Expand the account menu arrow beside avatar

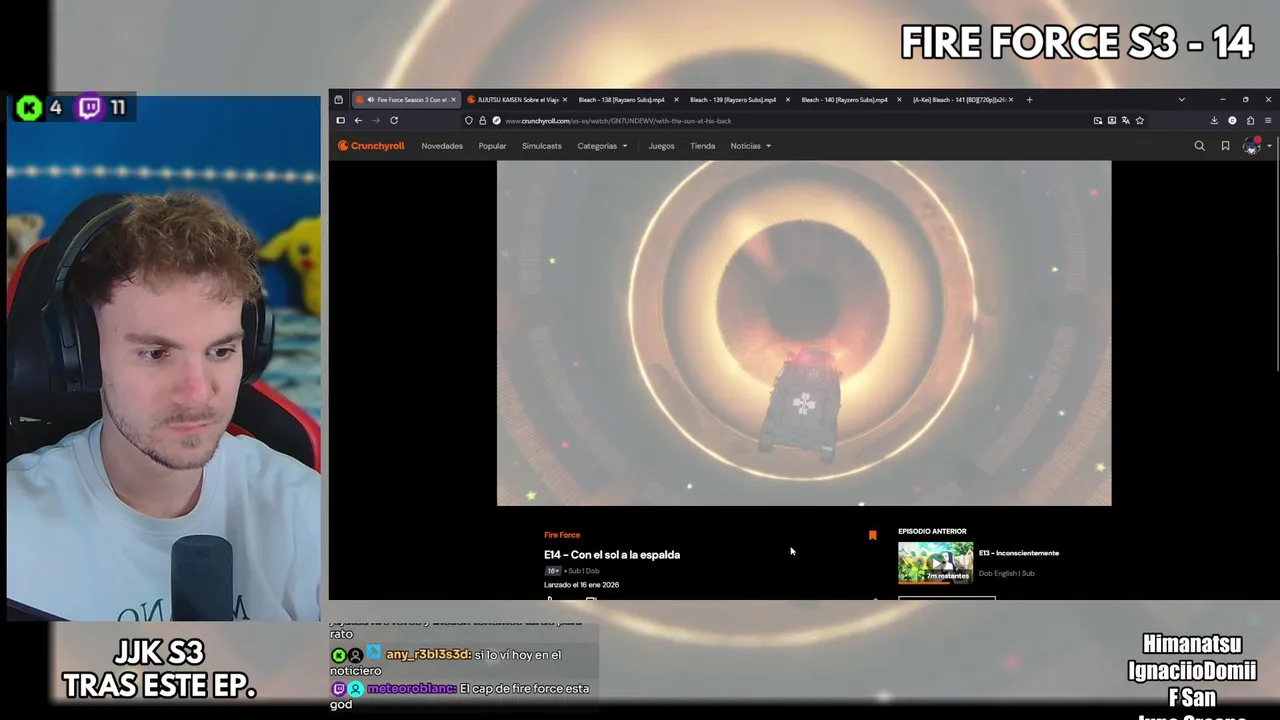coord(1269,146)
